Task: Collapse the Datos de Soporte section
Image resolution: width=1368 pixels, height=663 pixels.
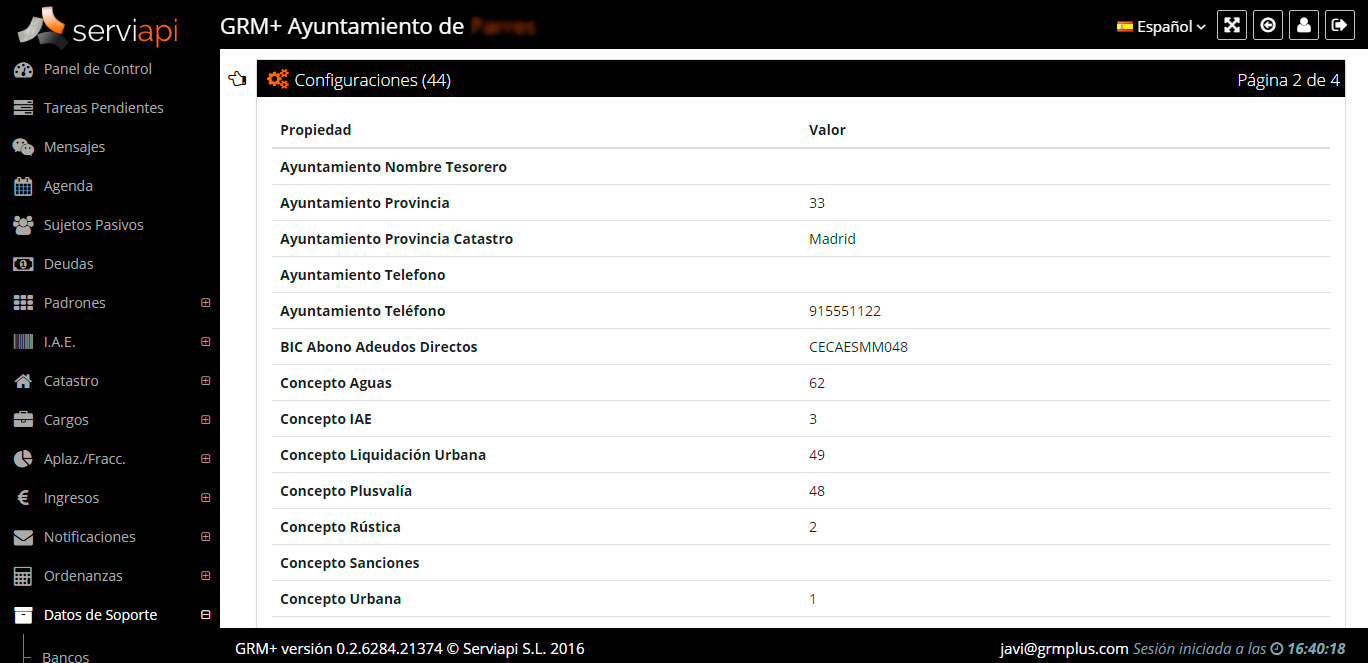Action: coord(206,615)
